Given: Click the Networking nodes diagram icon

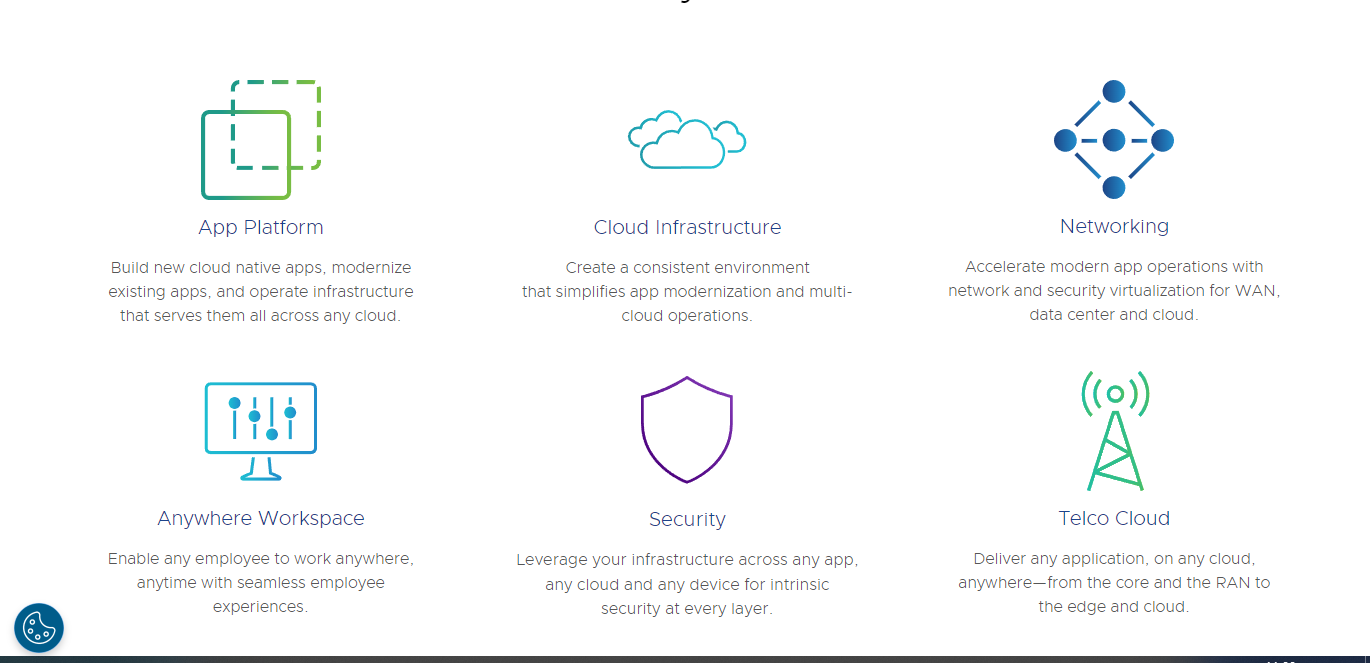Looking at the screenshot, I should point(1114,139).
